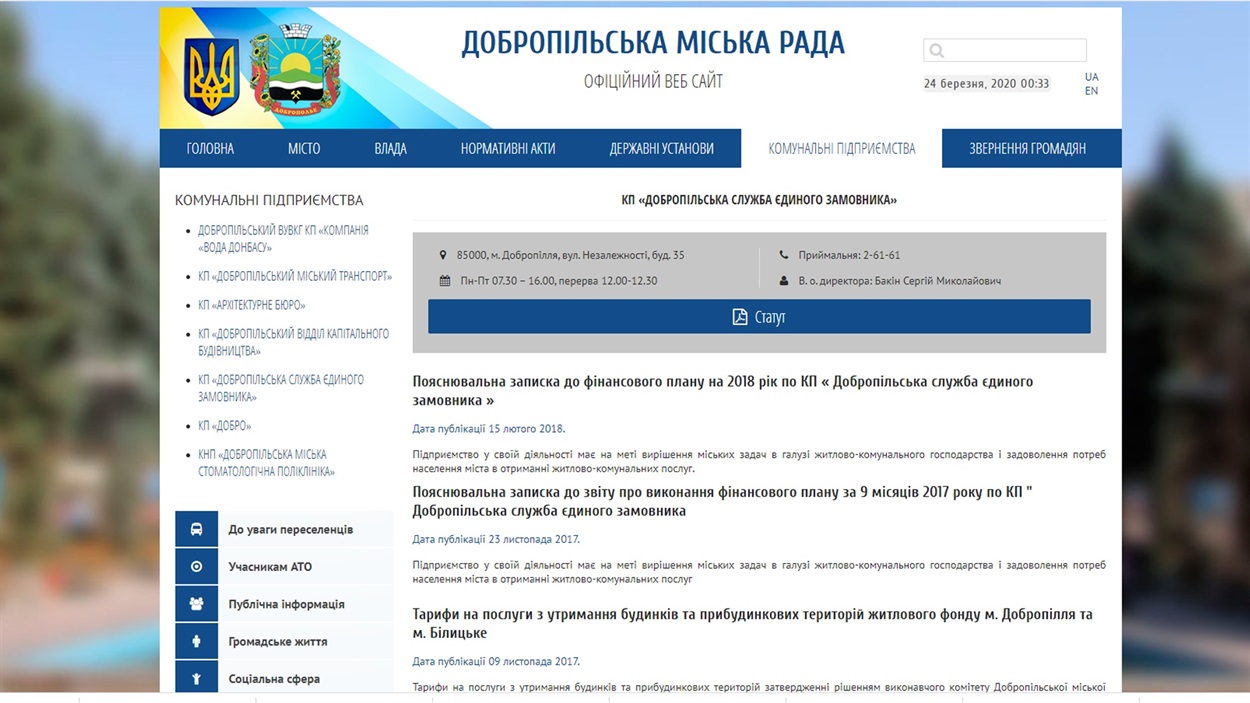Click the person icon for Громадське життя
Viewport: 1250px width, 703px height.
pos(196,641)
